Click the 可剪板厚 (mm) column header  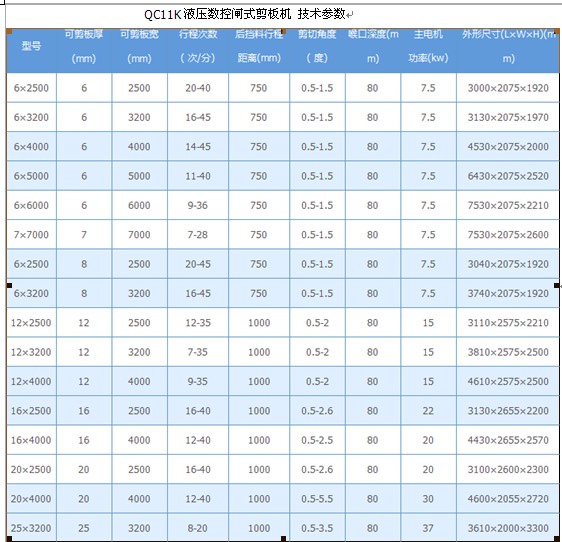coord(84,46)
